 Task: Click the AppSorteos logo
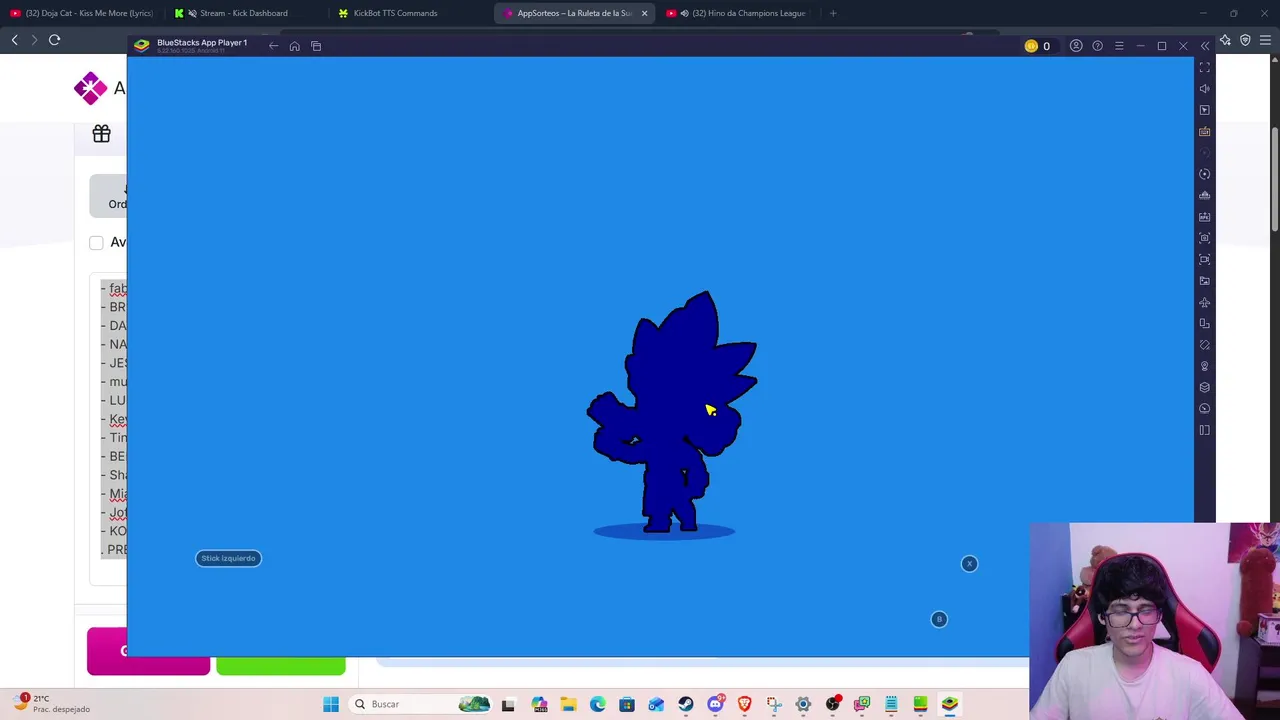point(91,88)
